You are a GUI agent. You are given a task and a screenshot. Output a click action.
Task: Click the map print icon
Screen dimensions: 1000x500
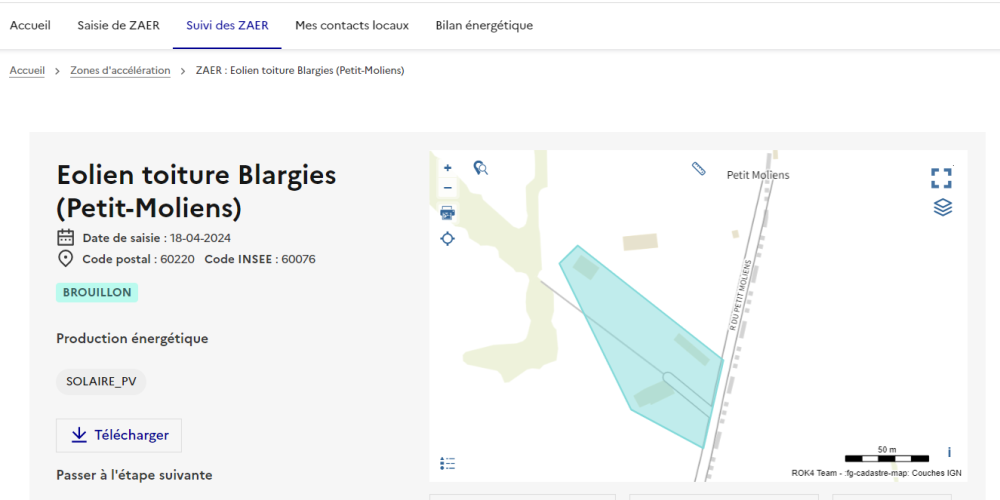[447, 212]
